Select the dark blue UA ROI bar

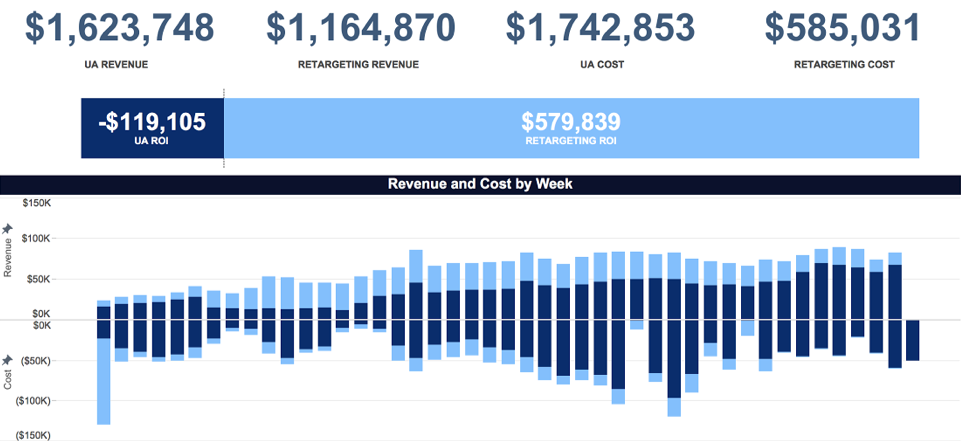click(152, 129)
